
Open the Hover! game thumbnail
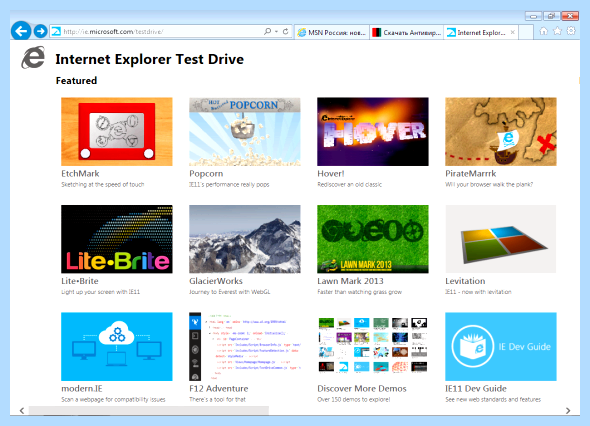[x=373, y=132]
